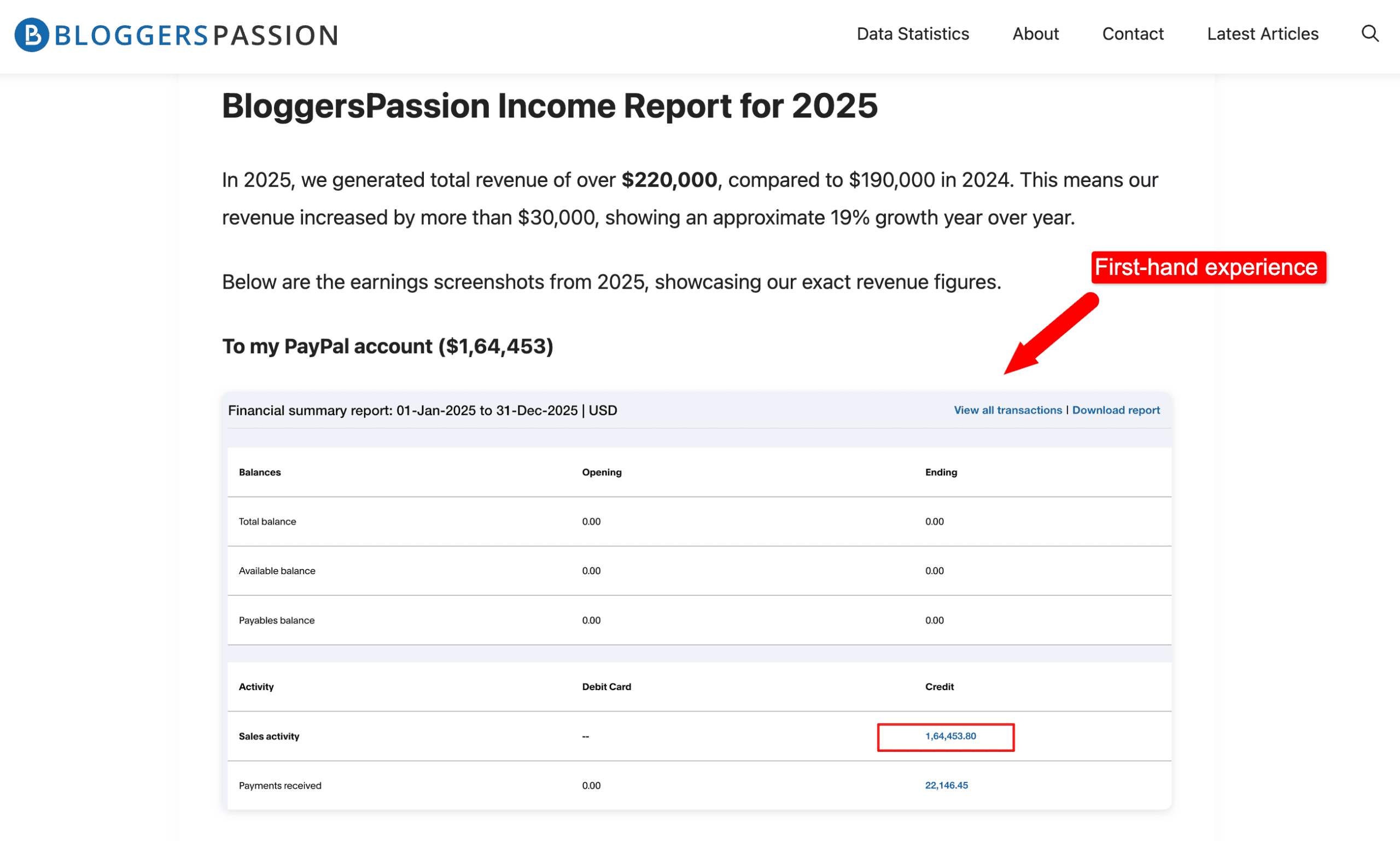The image size is (1400, 841).
Task: Click the BloggersPassion logo
Action: (x=176, y=34)
